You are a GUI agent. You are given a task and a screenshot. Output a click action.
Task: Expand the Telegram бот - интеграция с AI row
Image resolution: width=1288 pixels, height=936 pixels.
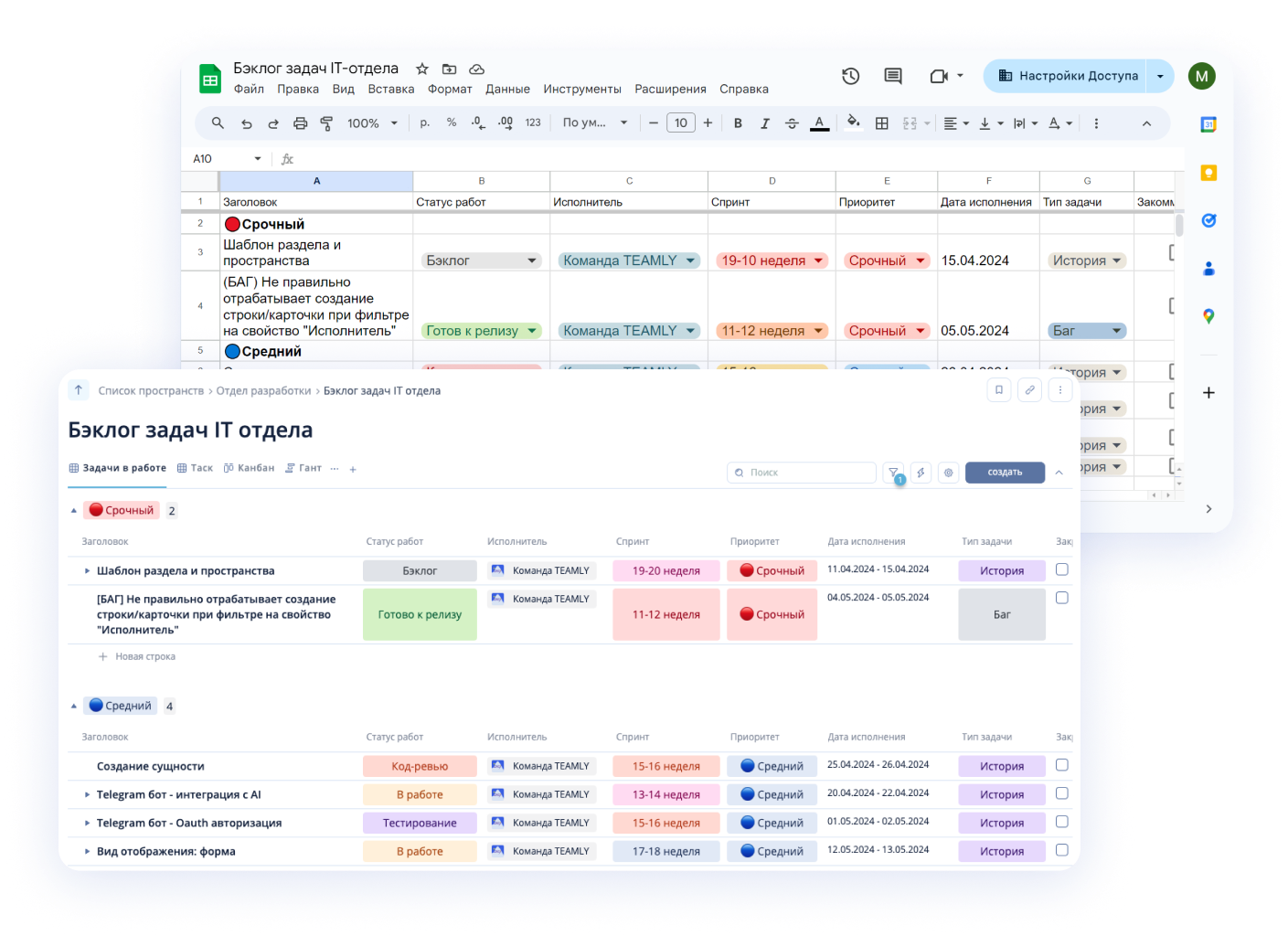coord(88,795)
